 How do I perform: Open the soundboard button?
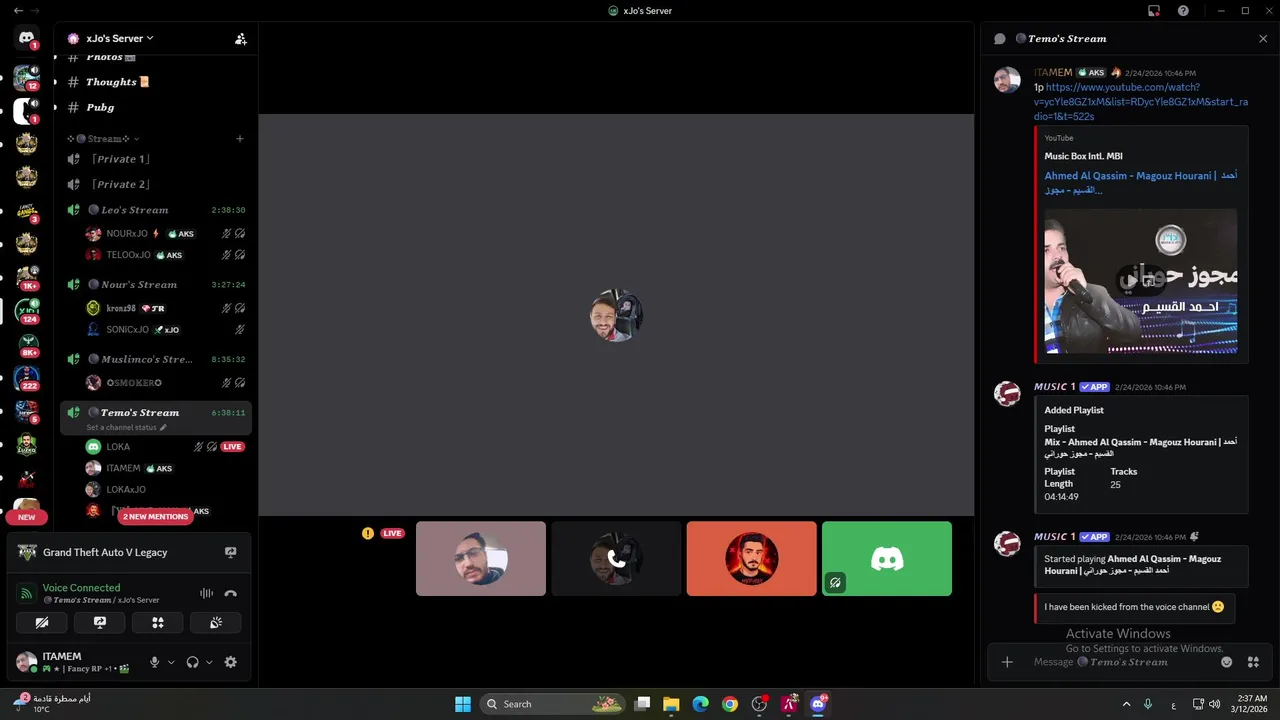coord(216,622)
